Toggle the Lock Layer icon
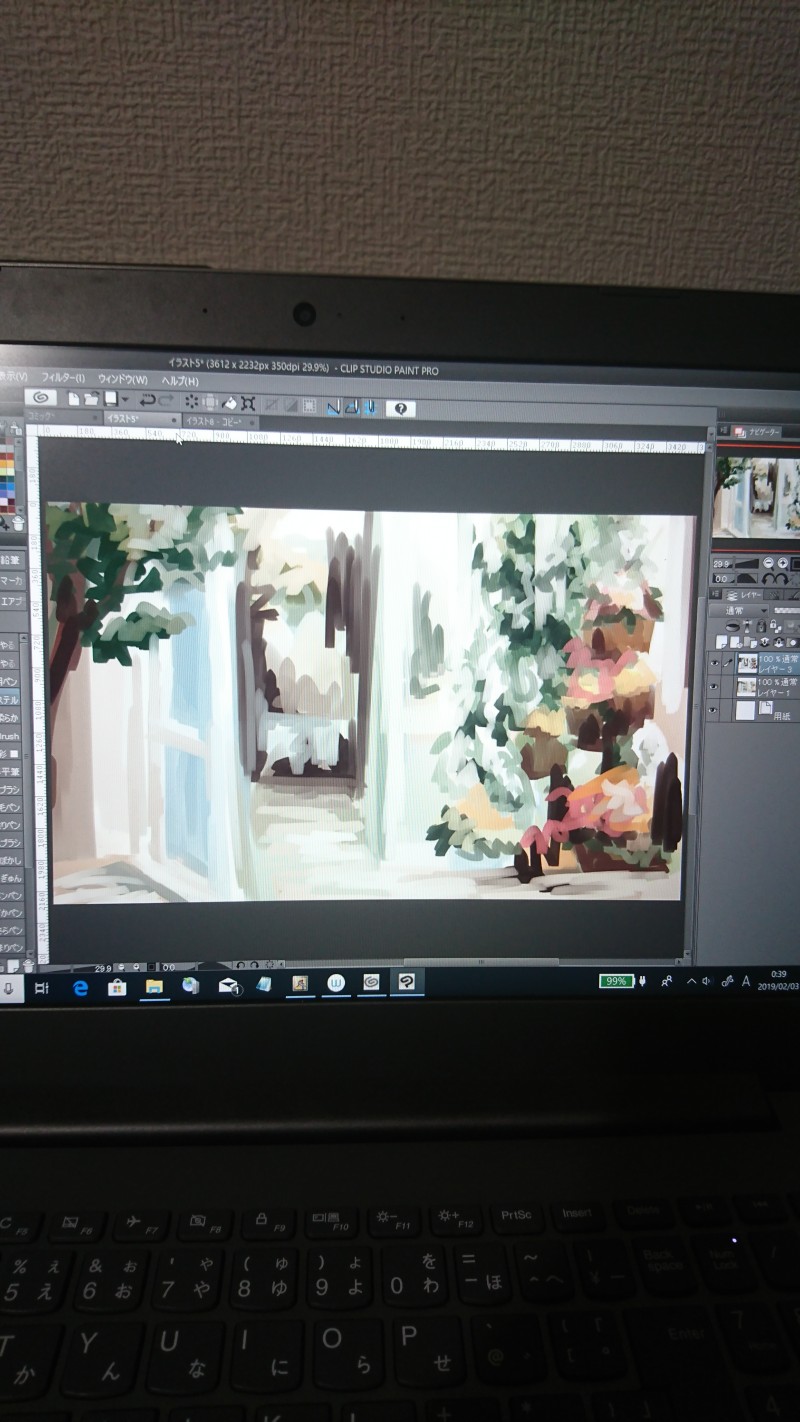Screen dimensions: 800x1422 point(761,626)
